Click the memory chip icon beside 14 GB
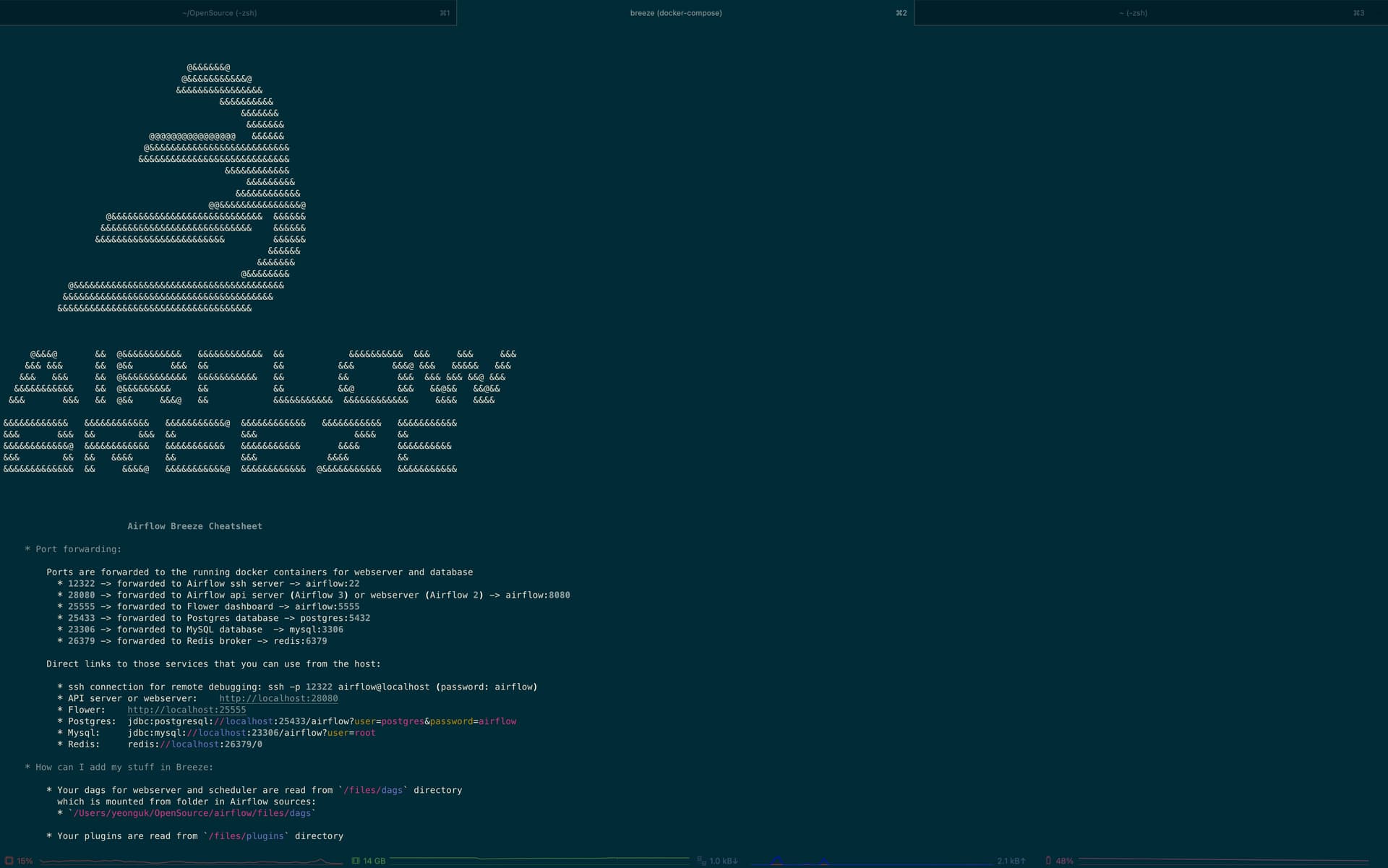Screen dimensions: 1388x868 (356, 861)
